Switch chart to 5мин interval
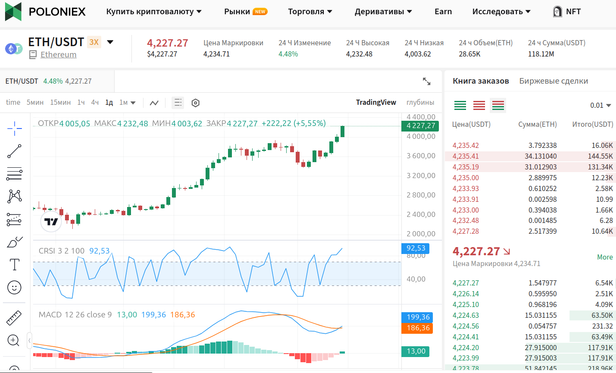The image size is (616, 373). 35,103
